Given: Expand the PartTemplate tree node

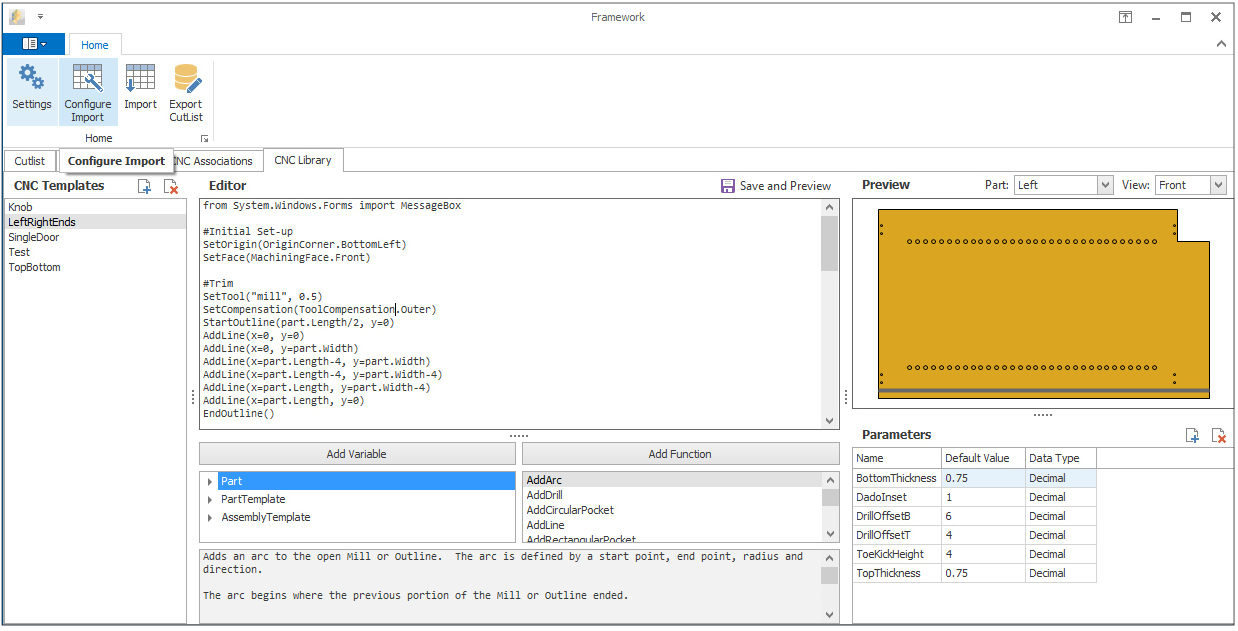Looking at the screenshot, I should 210,500.
